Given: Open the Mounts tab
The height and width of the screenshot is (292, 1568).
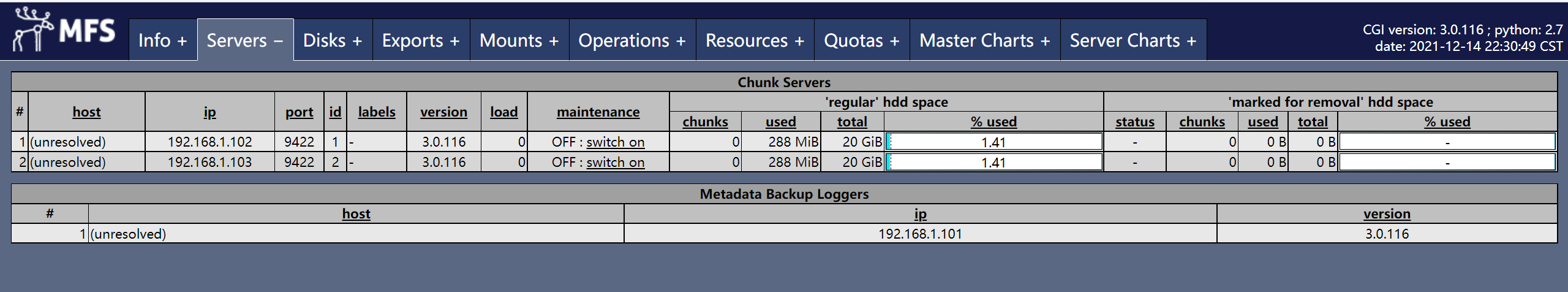Looking at the screenshot, I should [x=519, y=40].
